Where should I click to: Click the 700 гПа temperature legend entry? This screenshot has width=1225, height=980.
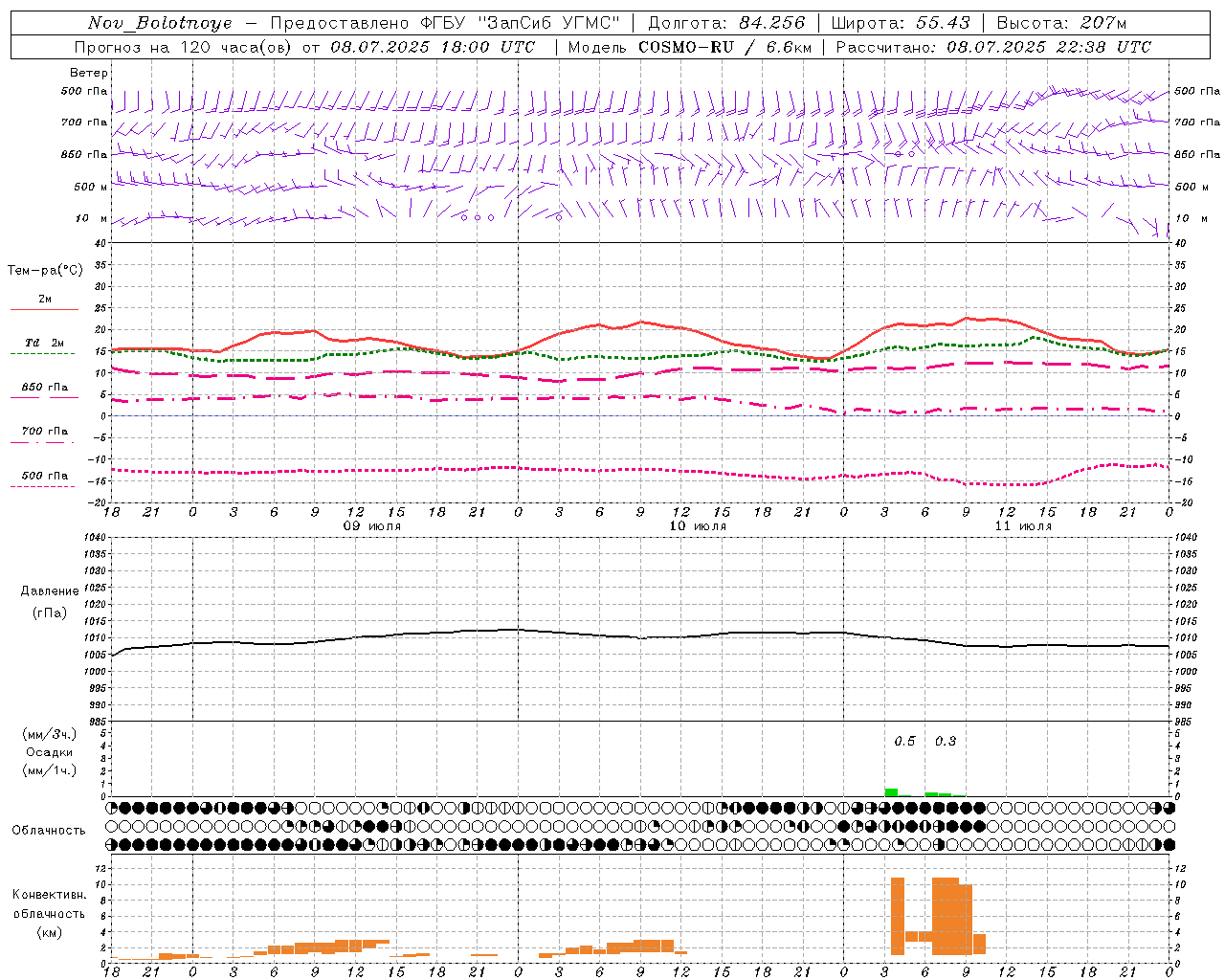coord(45,432)
